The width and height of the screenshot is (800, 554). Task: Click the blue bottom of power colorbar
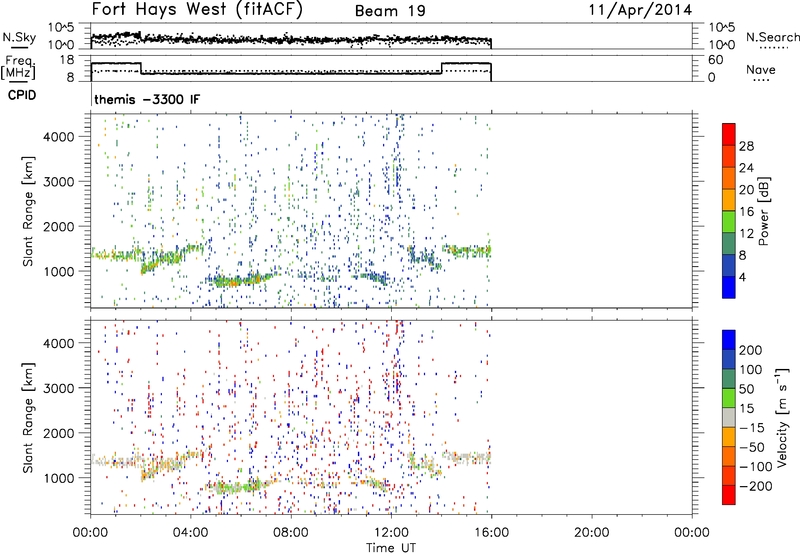(729, 290)
